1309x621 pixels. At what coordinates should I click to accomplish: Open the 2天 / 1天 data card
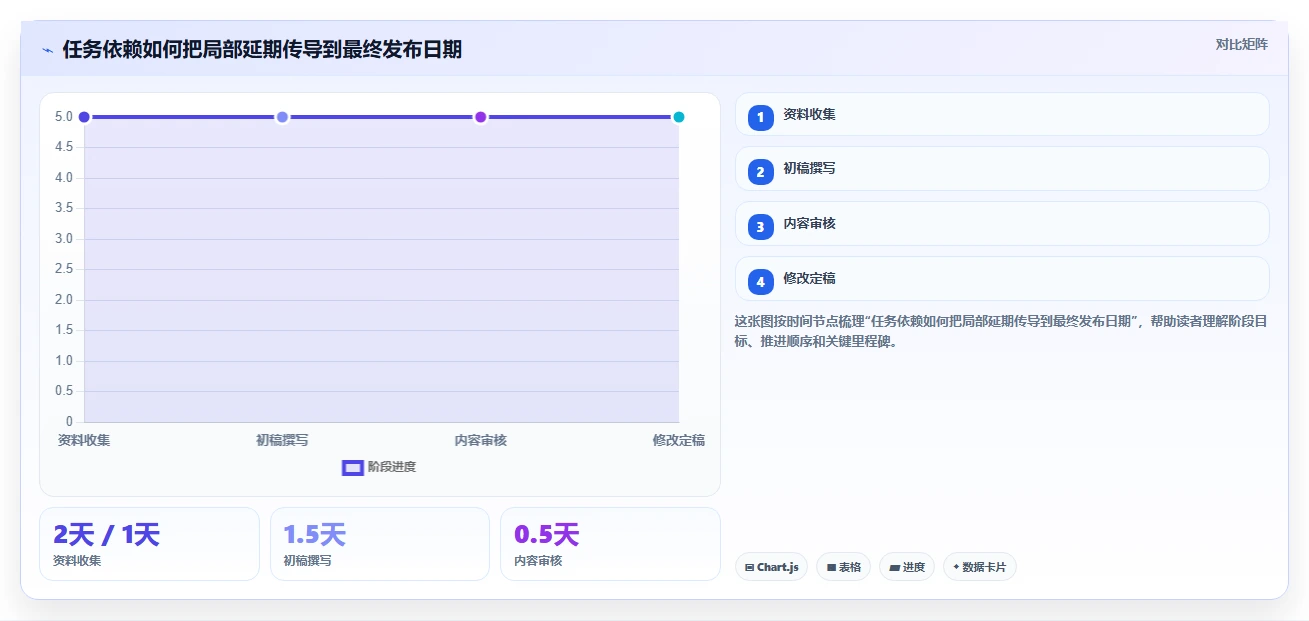149,544
